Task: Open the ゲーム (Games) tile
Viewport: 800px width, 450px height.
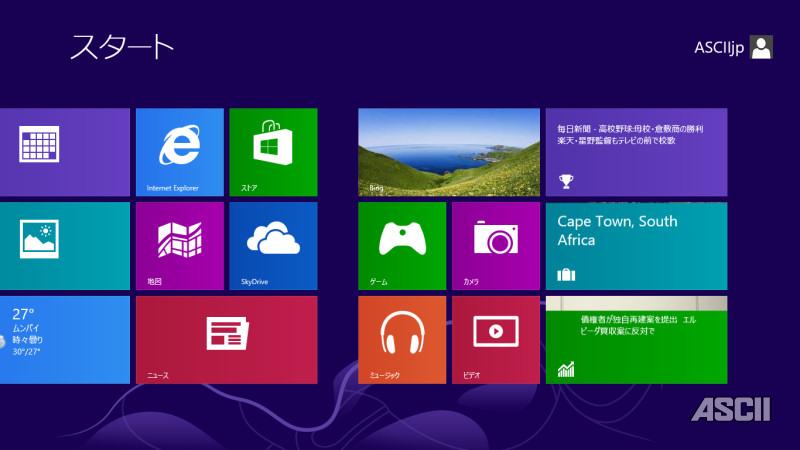Action: click(x=402, y=246)
